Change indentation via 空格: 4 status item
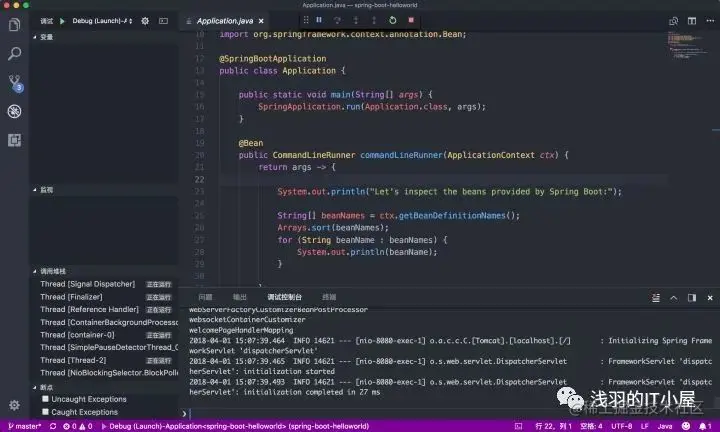Viewport: 720px width, 432px height. 591,426
